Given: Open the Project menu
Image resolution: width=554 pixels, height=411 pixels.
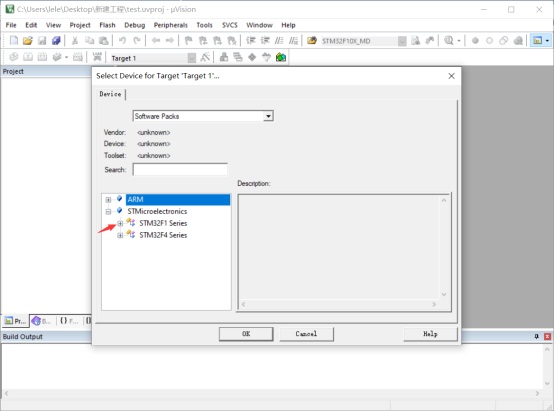Looking at the screenshot, I should (80, 25).
